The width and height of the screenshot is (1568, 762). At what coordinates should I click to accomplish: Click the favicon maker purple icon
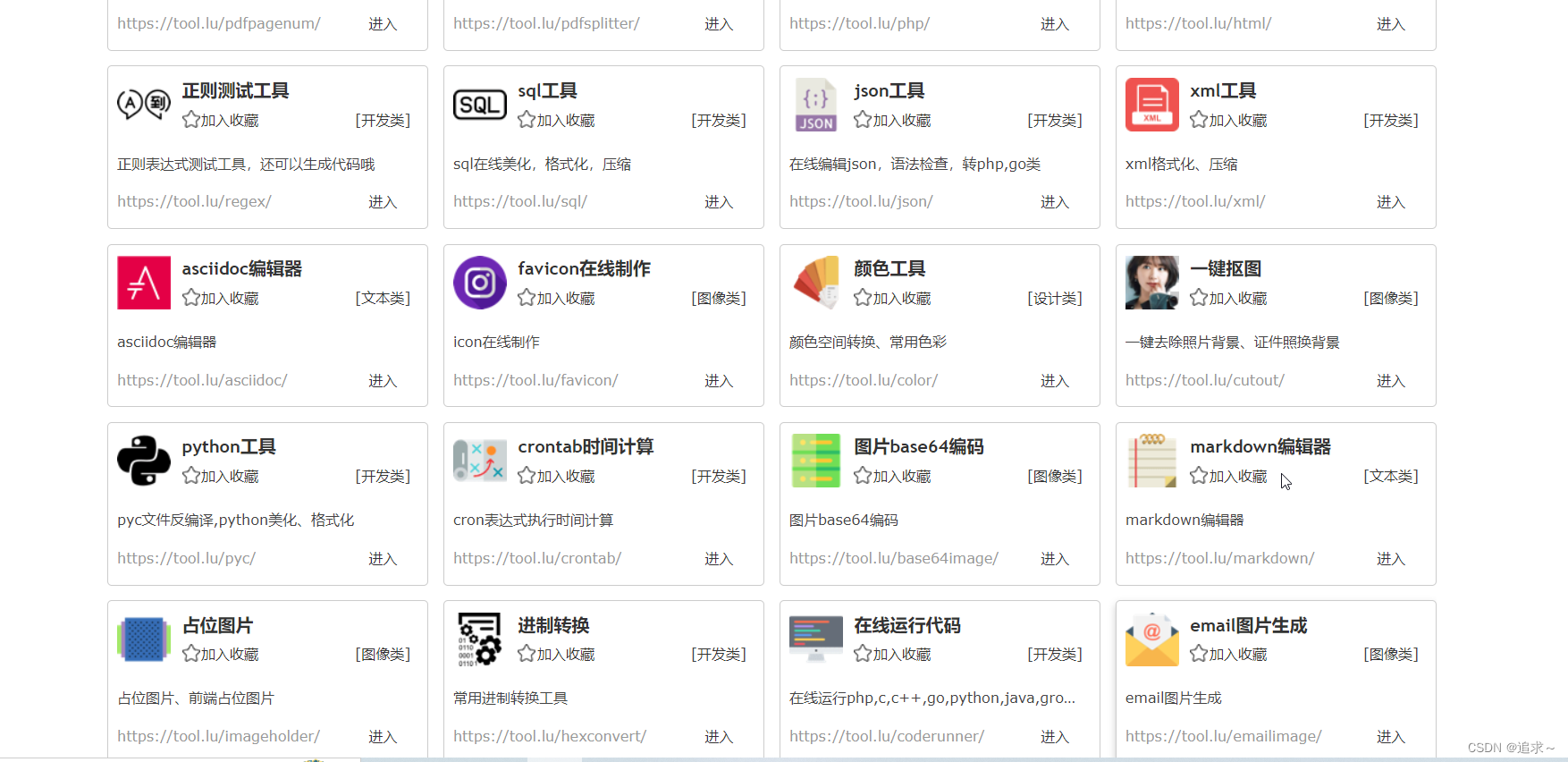tap(480, 283)
